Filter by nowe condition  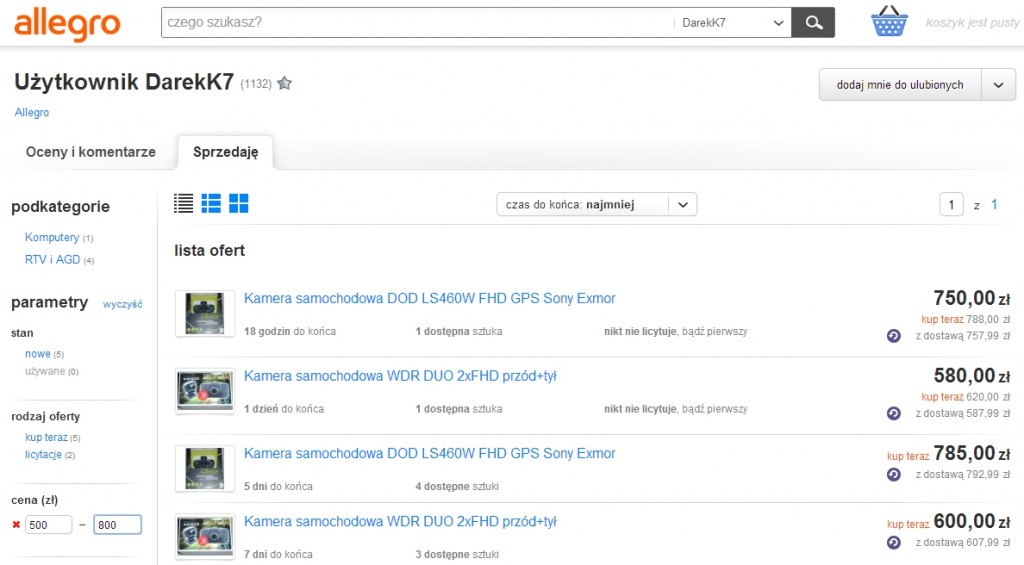point(37,354)
